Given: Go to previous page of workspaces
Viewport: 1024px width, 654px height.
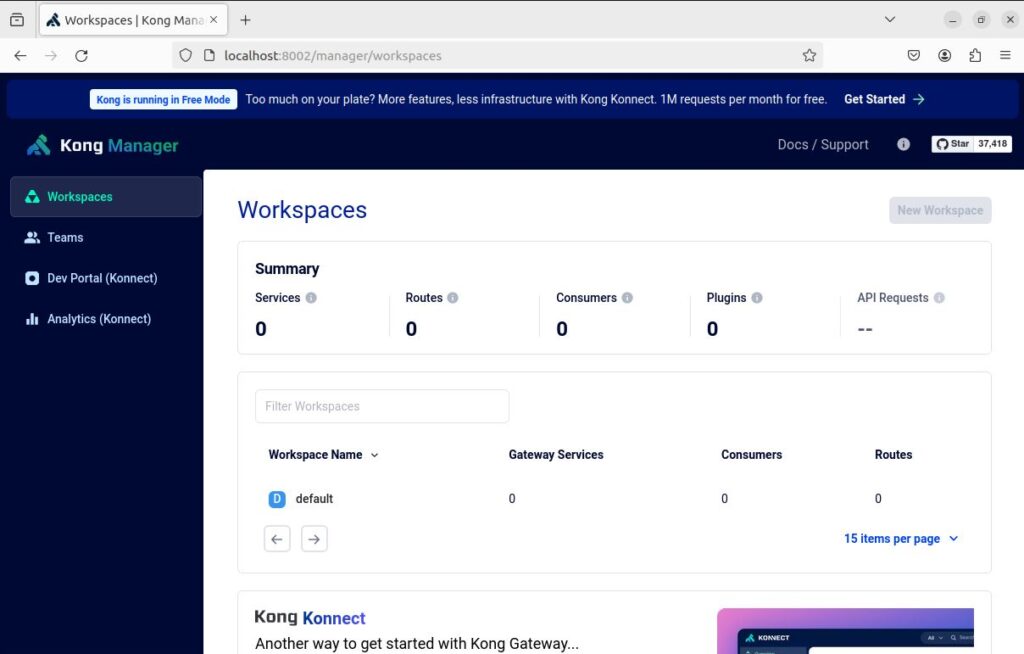Looking at the screenshot, I should tap(277, 539).
